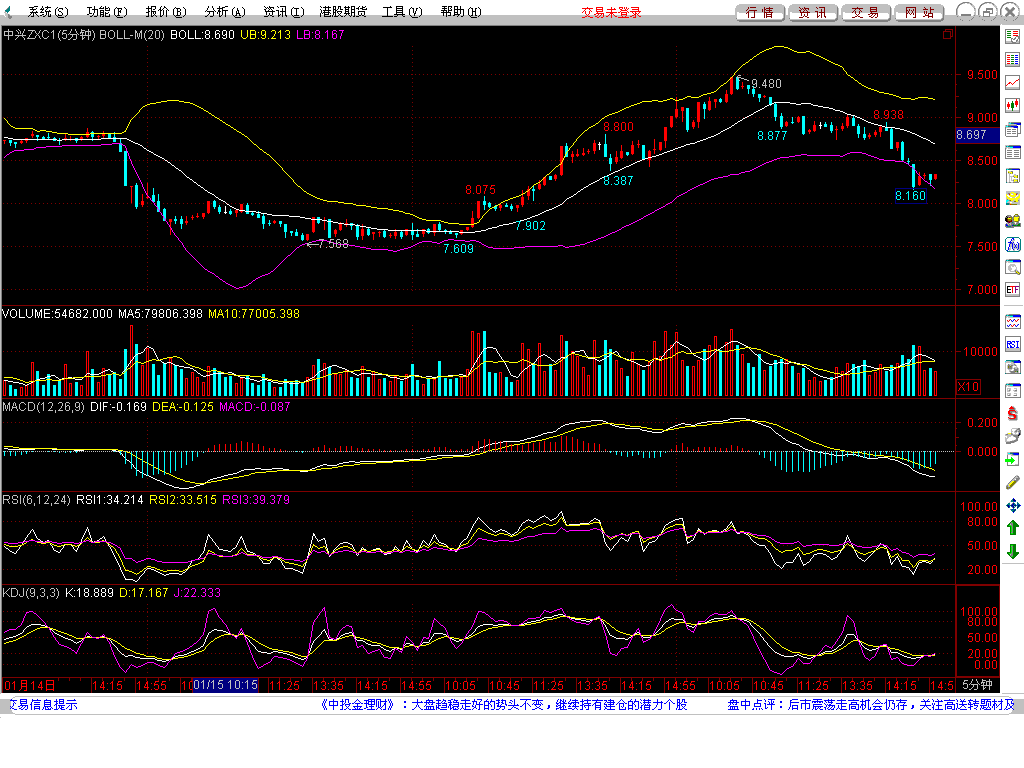Viewport: 1024px width, 768px height.
Task: Click the 网站 button
Action: coord(919,12)
